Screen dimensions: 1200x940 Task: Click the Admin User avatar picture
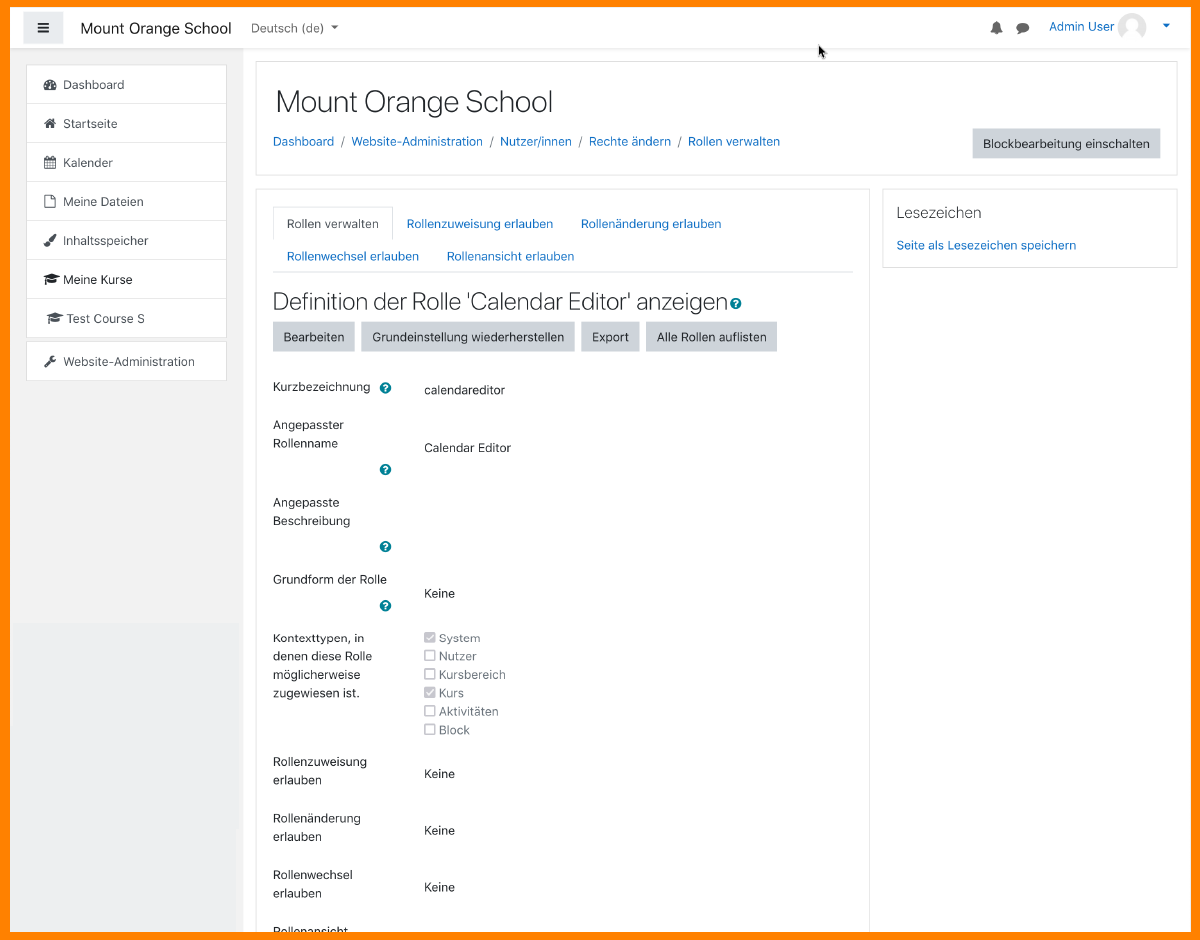(x=1132, y=27)
